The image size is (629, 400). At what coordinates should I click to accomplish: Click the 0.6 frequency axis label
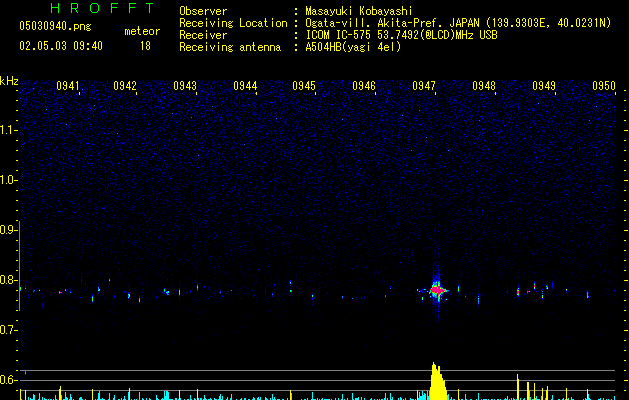click(x=8, y=380)
